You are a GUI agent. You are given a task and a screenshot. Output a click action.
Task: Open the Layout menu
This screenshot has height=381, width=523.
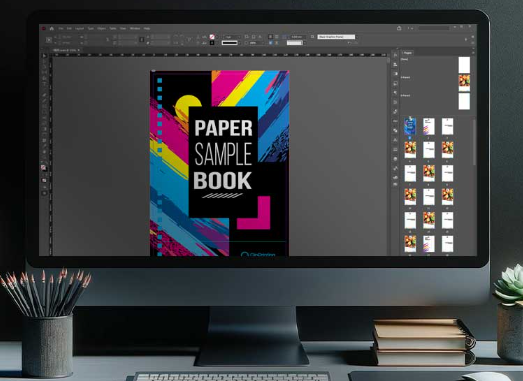pyautogui.click(x=79, y=29)
